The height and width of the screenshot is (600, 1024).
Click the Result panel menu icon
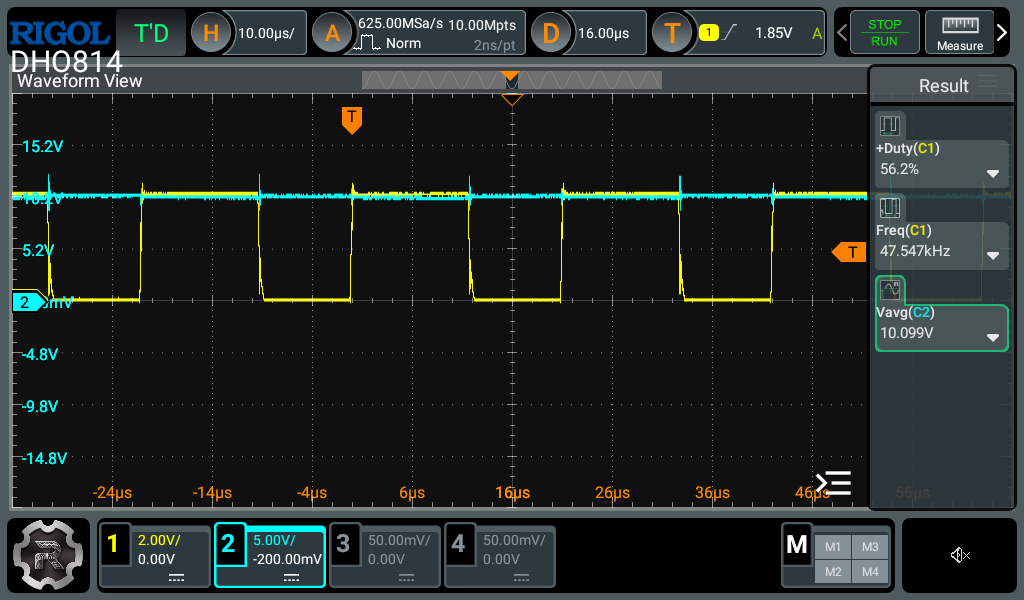[x=987, y=82]
